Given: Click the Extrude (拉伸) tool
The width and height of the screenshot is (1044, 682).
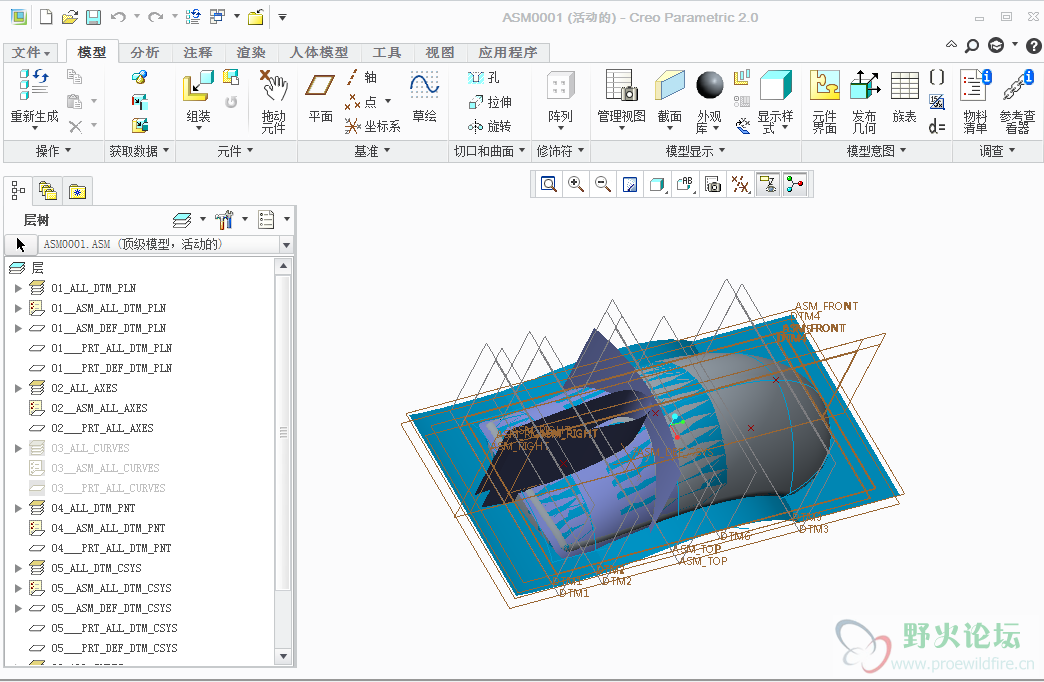Looking at the screenshot, I should click(x=490, y=102).
